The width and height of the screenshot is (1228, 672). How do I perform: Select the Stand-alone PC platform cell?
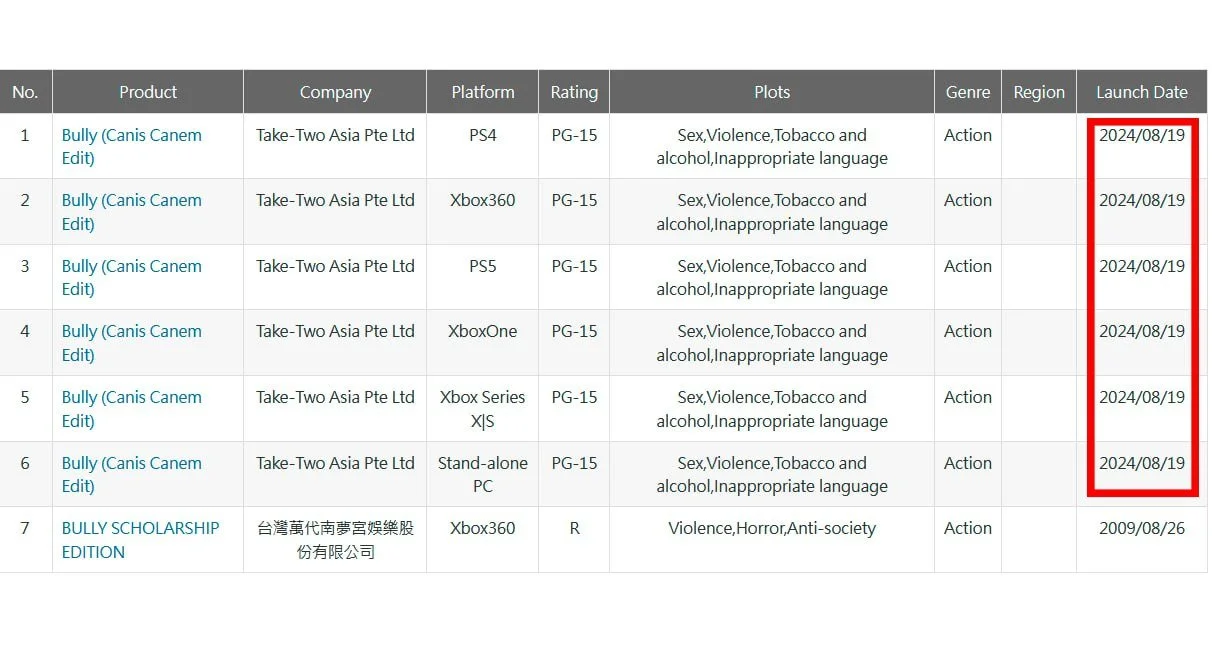tap(483, 474)
